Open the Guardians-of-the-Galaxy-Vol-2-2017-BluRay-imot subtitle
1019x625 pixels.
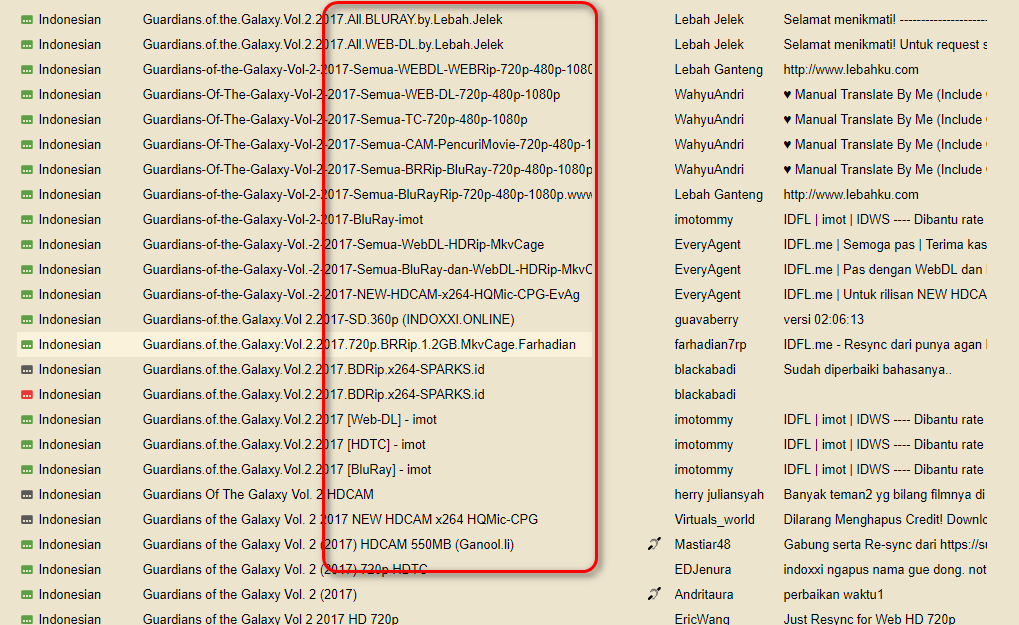coord(283,220)
